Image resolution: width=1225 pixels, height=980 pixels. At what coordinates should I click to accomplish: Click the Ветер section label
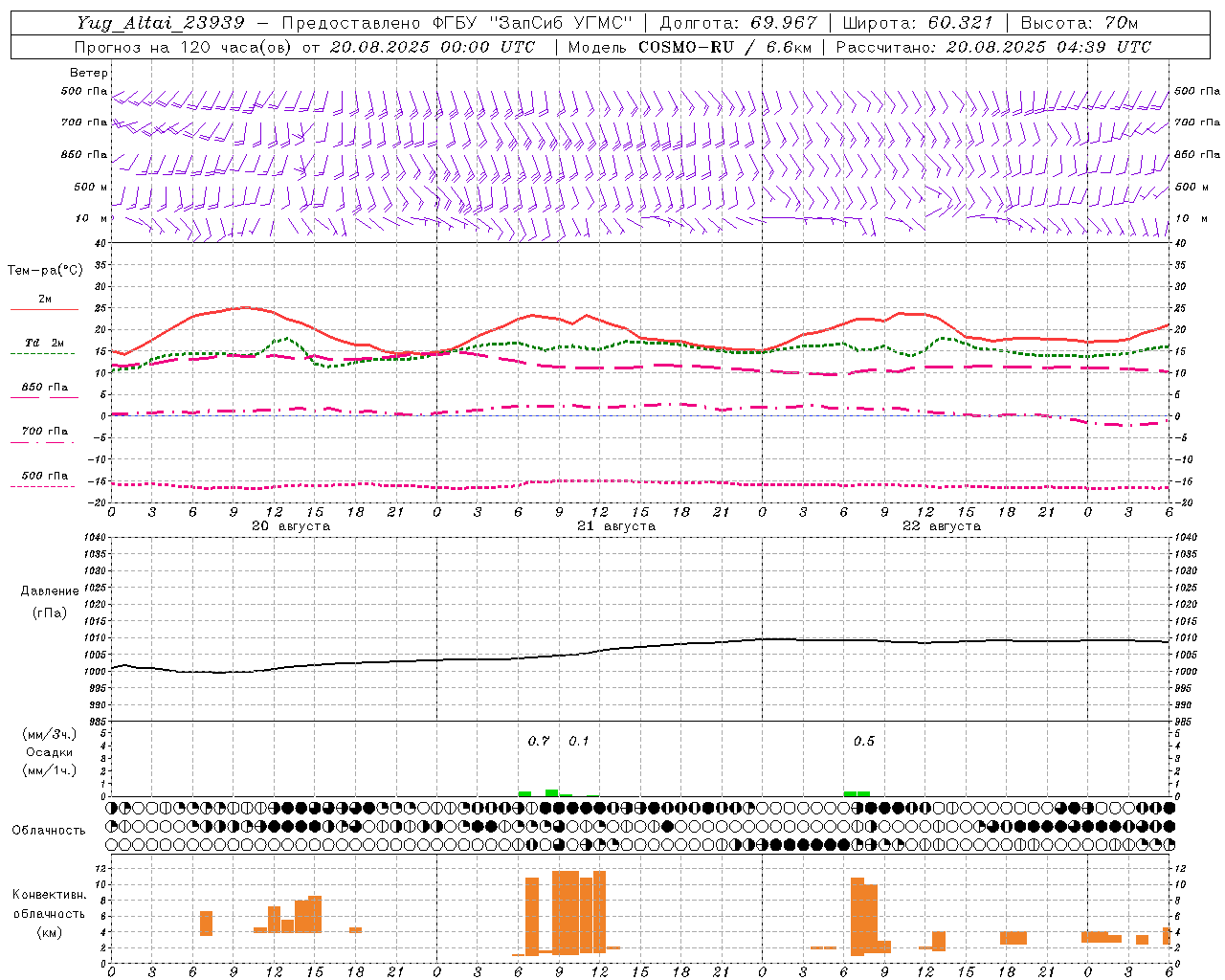pyautogui.click(x=88, y=73)
